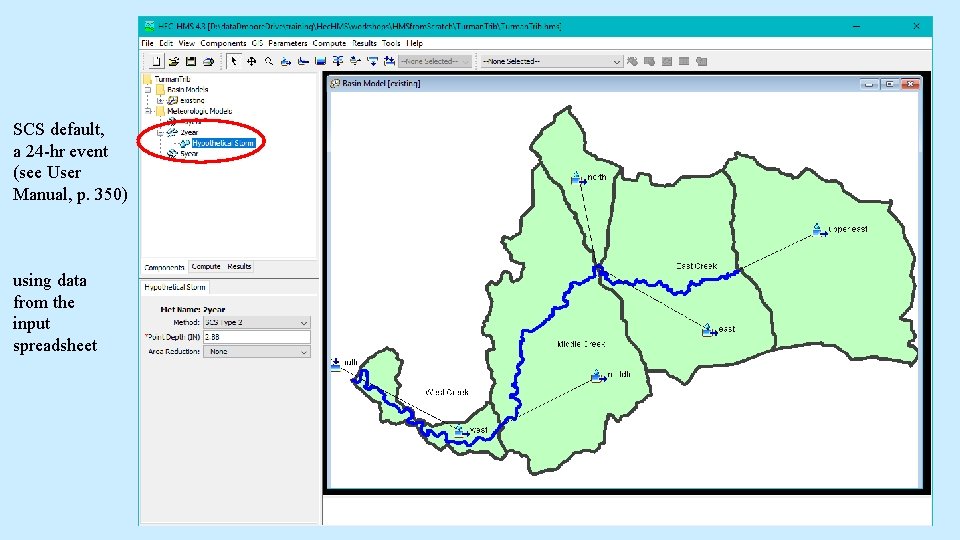
Task: Select the arrow pointer tool
Action: (233, 61)
